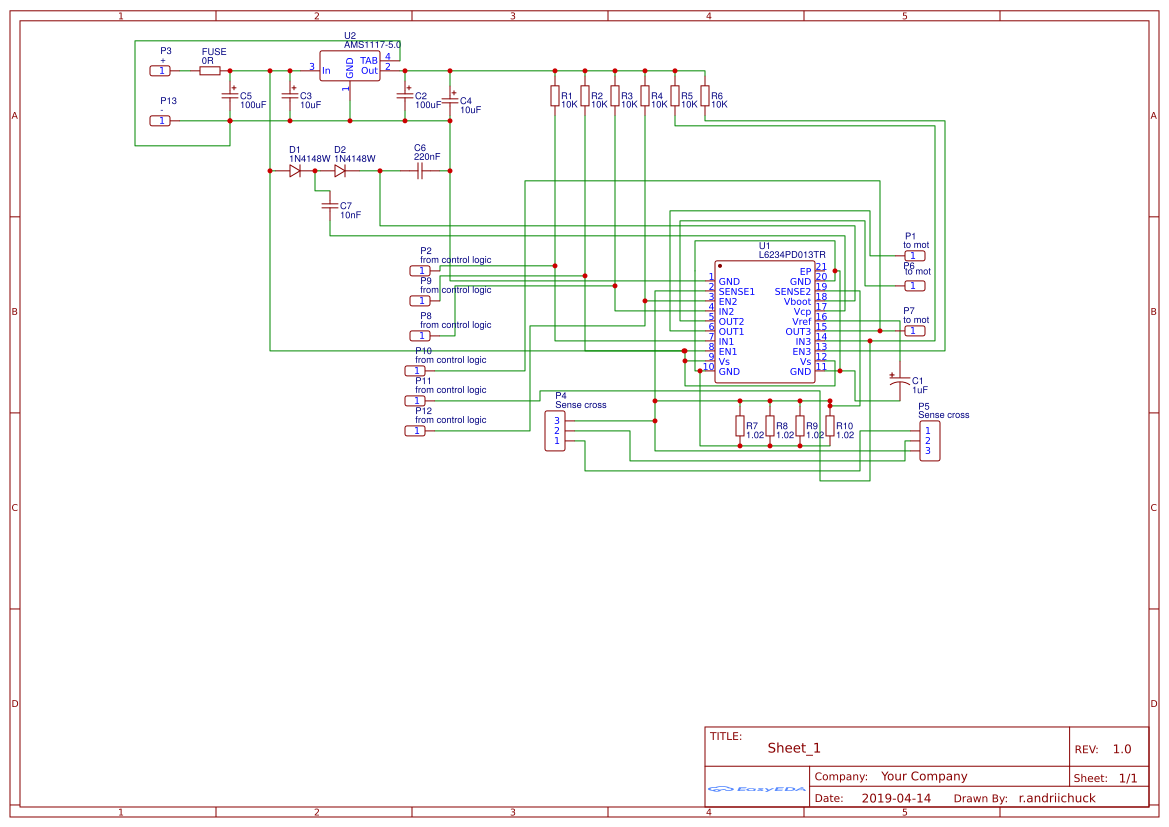1169x827 pixels.
Task: Click the P4 Sense cross connector
Action: [555, 430]
